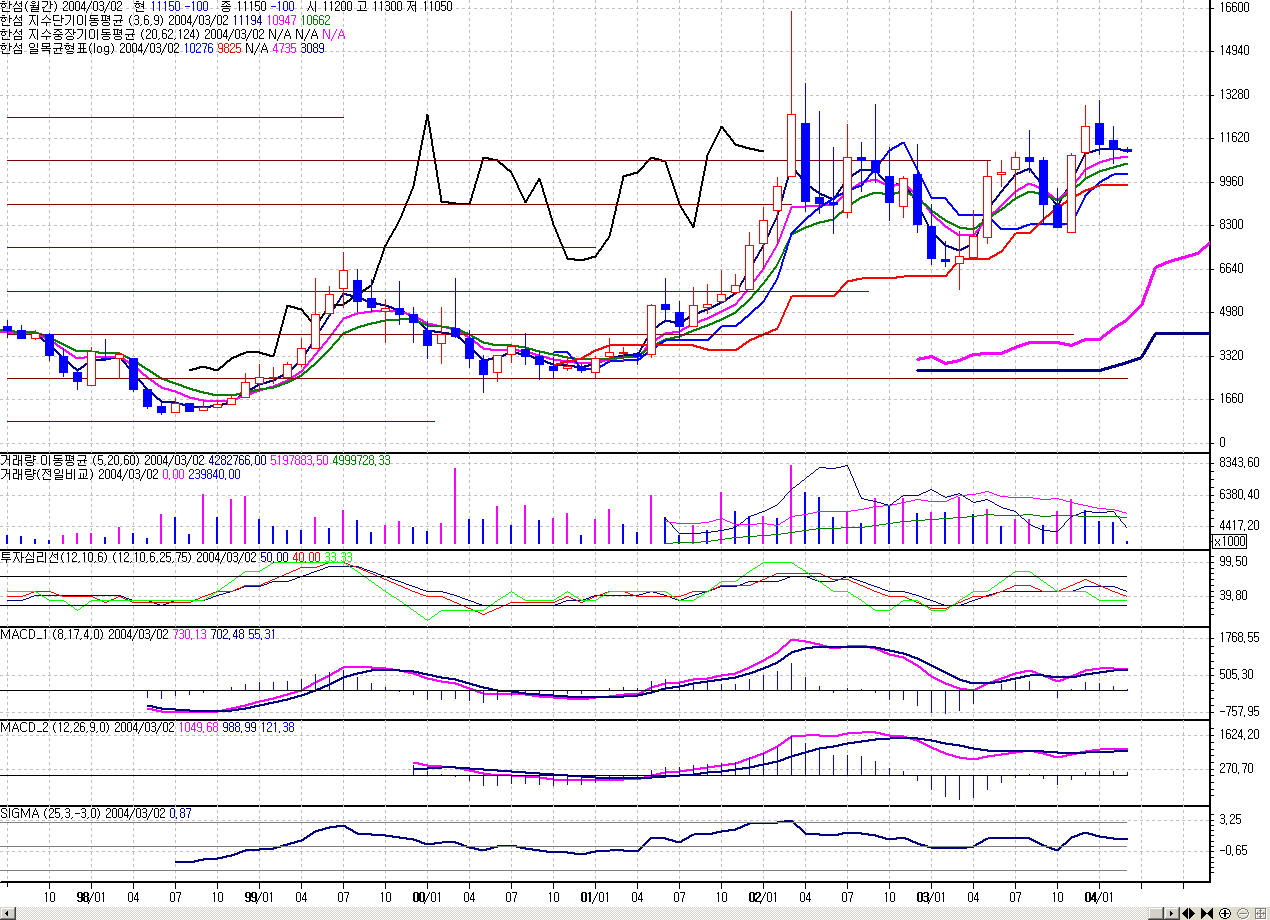Click the chart zoom in plus icon
Image resolution: width=1270 pixels, height=920 pixels.
click(x=1225, y=914)
